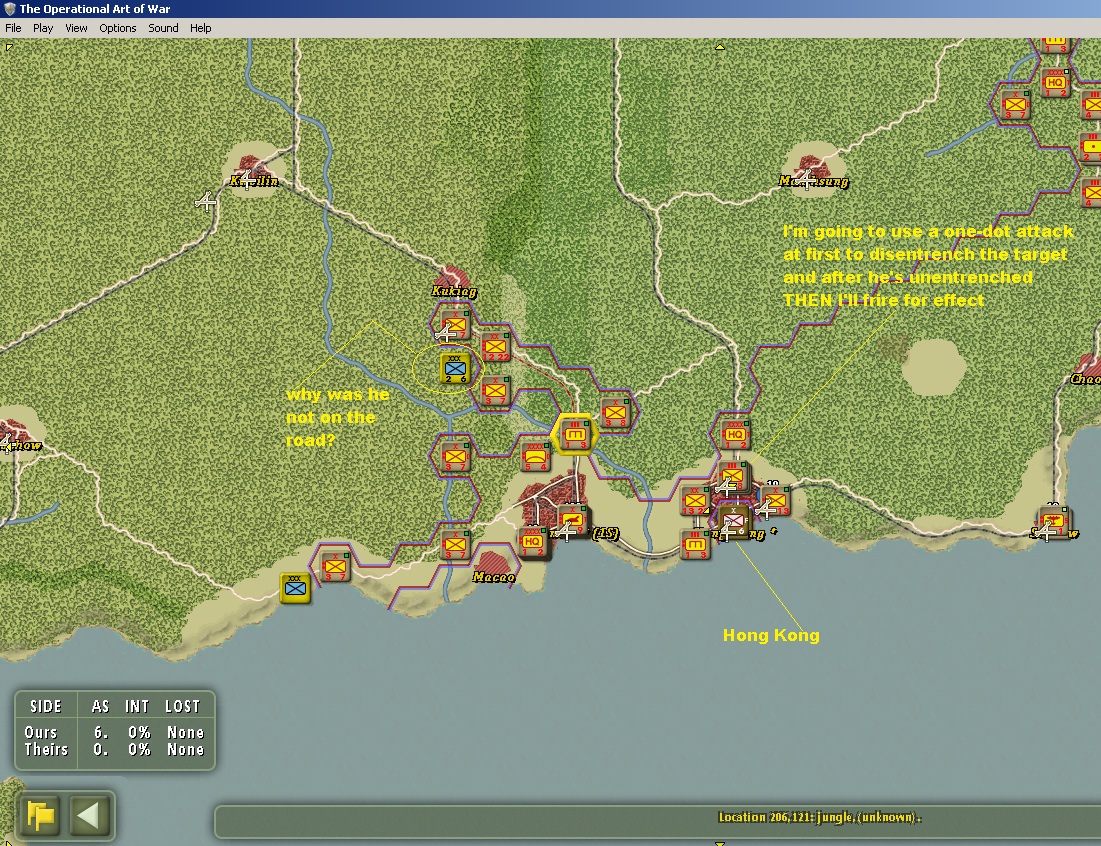The image size is (1101, 846).
Task: Click the Kukiag city label
Action: pos(454,291)
